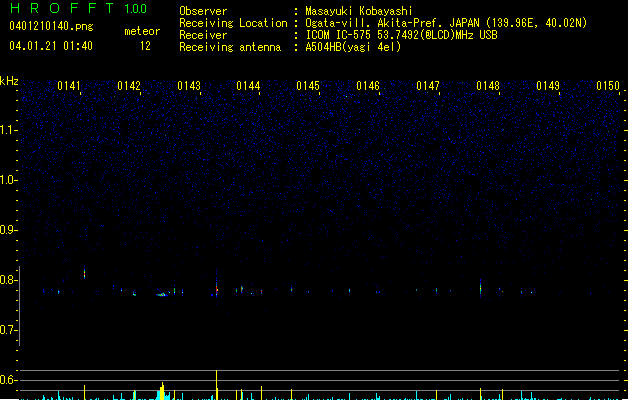Click the 1.1 kHz axis tick label

(x=8, y=130)
